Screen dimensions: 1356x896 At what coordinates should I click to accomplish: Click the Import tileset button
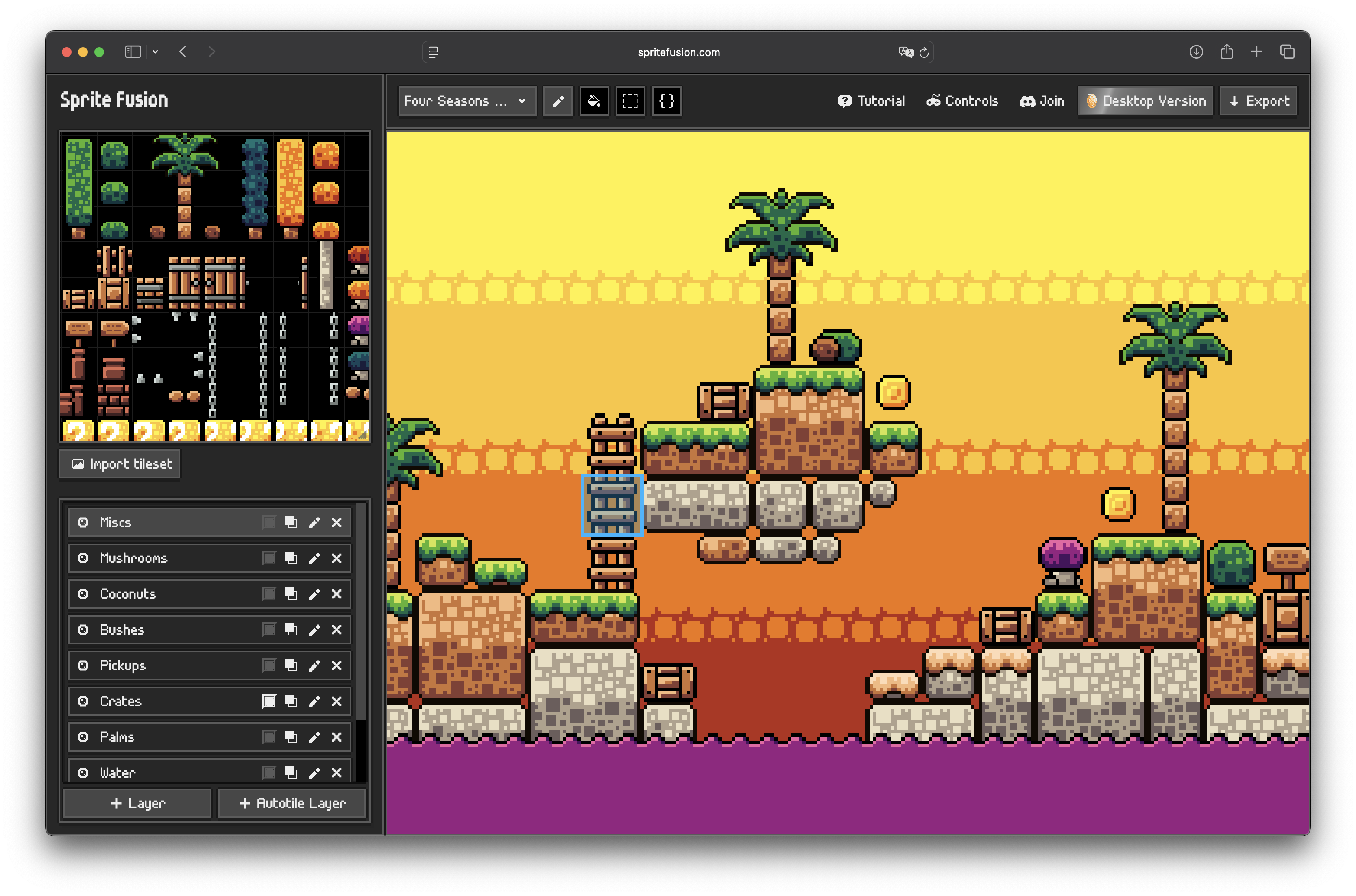120,464
